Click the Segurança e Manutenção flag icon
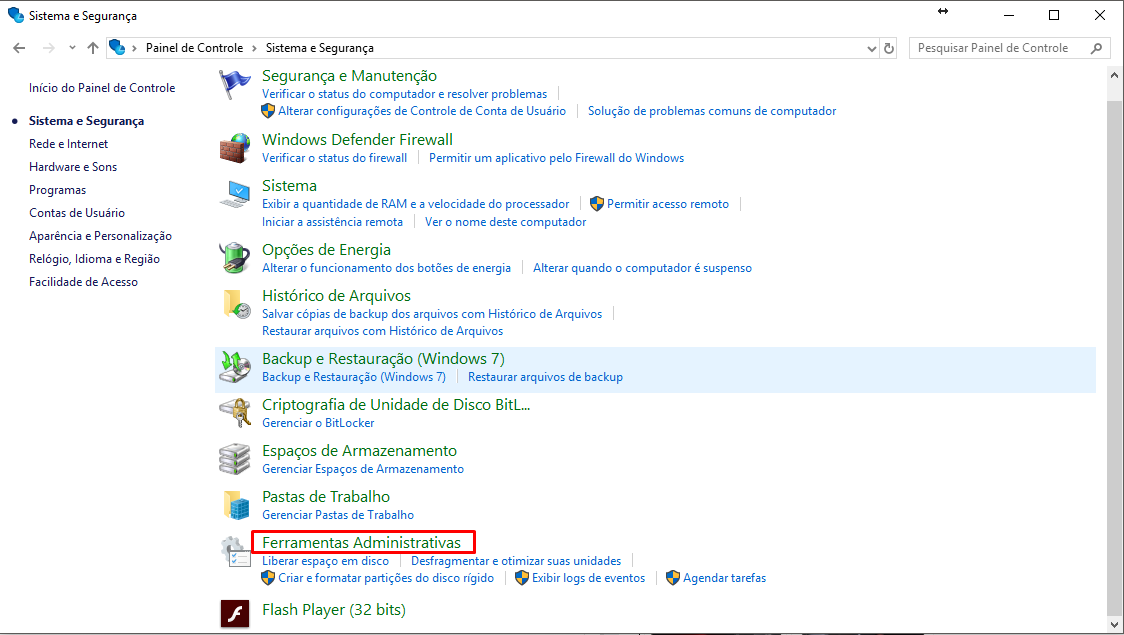This screenshot has width=1124, height=635. (x=234, y=85)
